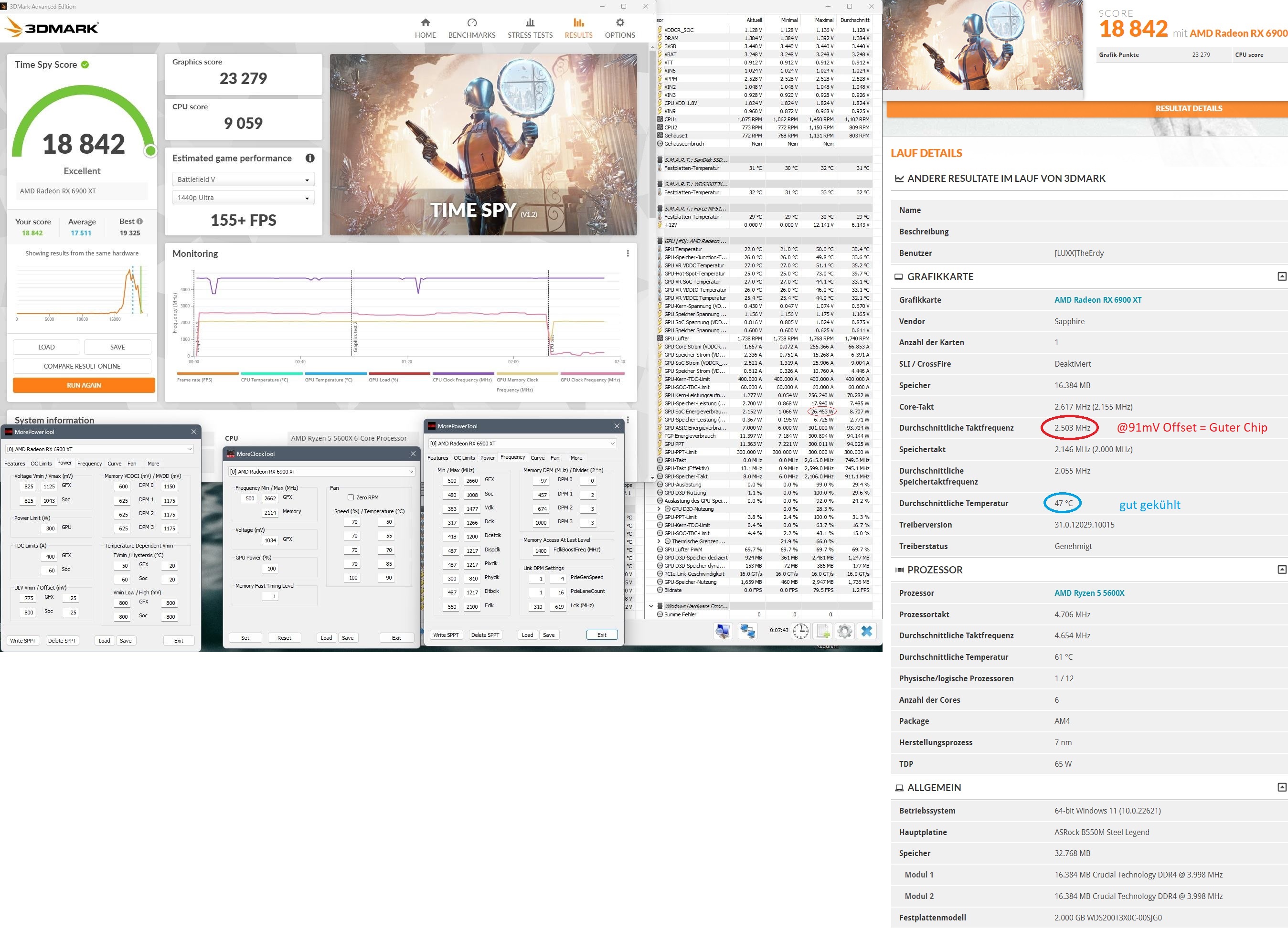
Task: Open the Monitoring panel three-dot menu
Action: [x=628, y=253]
